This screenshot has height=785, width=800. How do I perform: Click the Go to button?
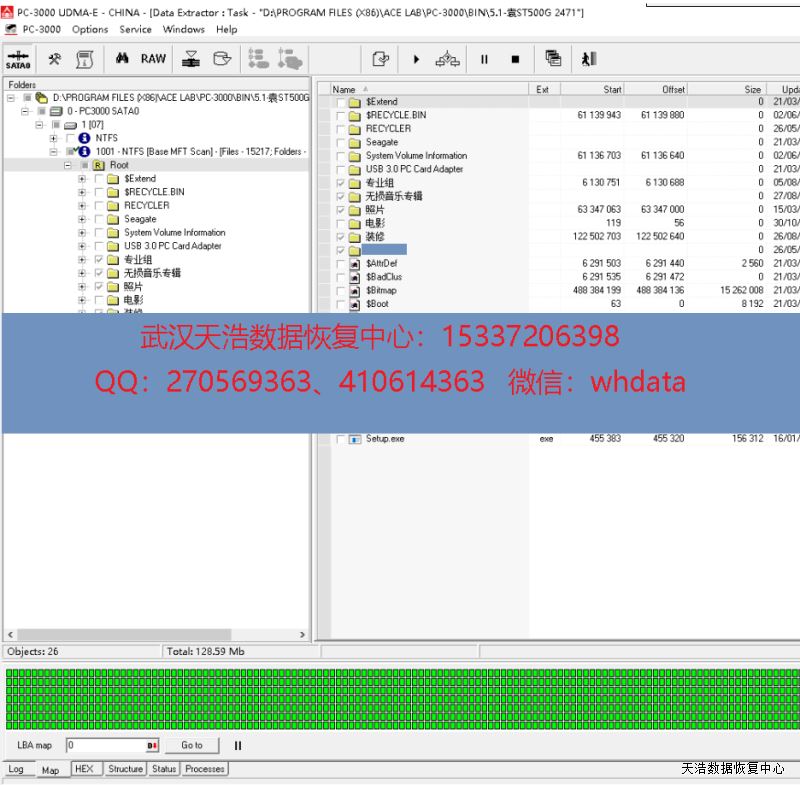[192, 745]
